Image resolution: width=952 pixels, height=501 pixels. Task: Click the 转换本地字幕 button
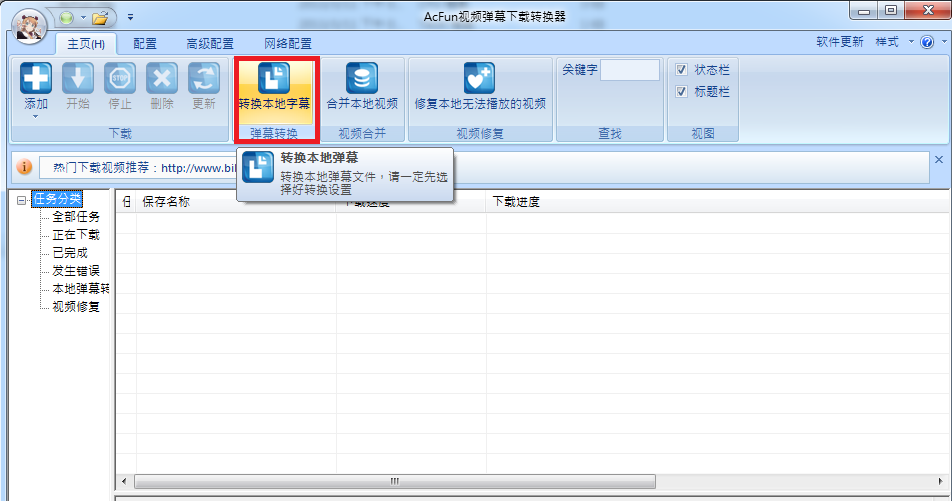point(274,92)
